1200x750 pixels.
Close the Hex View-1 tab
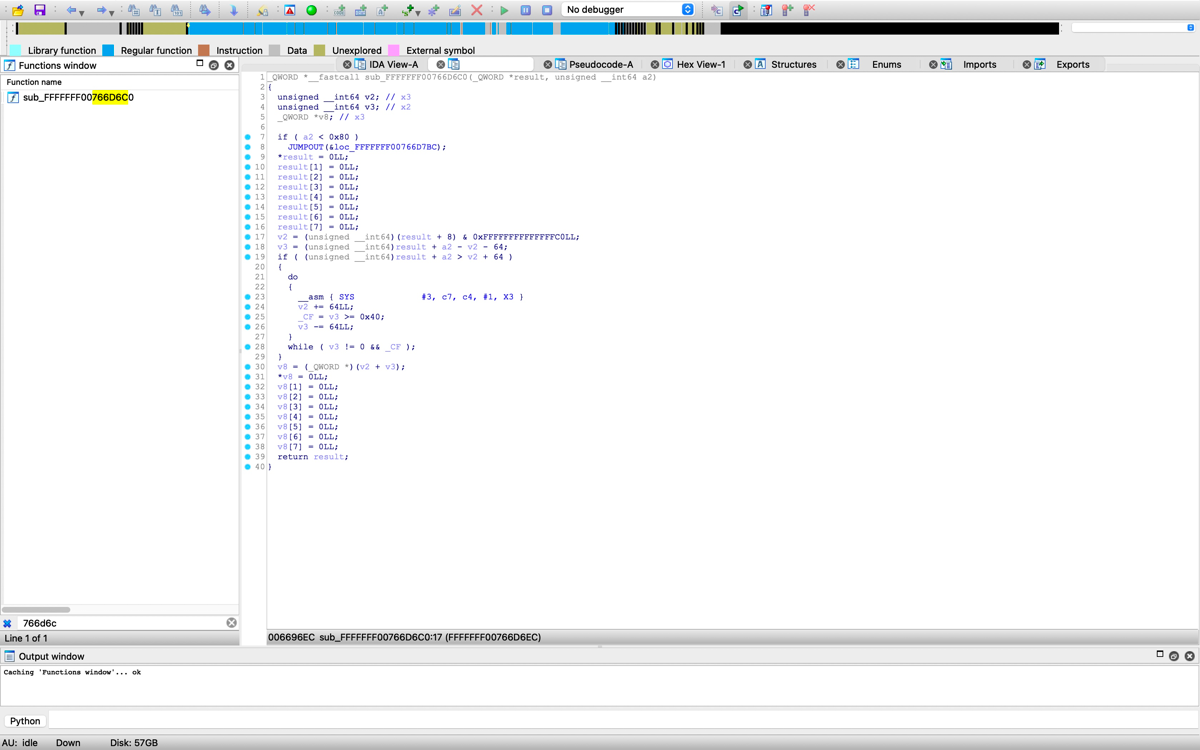pos(655,64)
